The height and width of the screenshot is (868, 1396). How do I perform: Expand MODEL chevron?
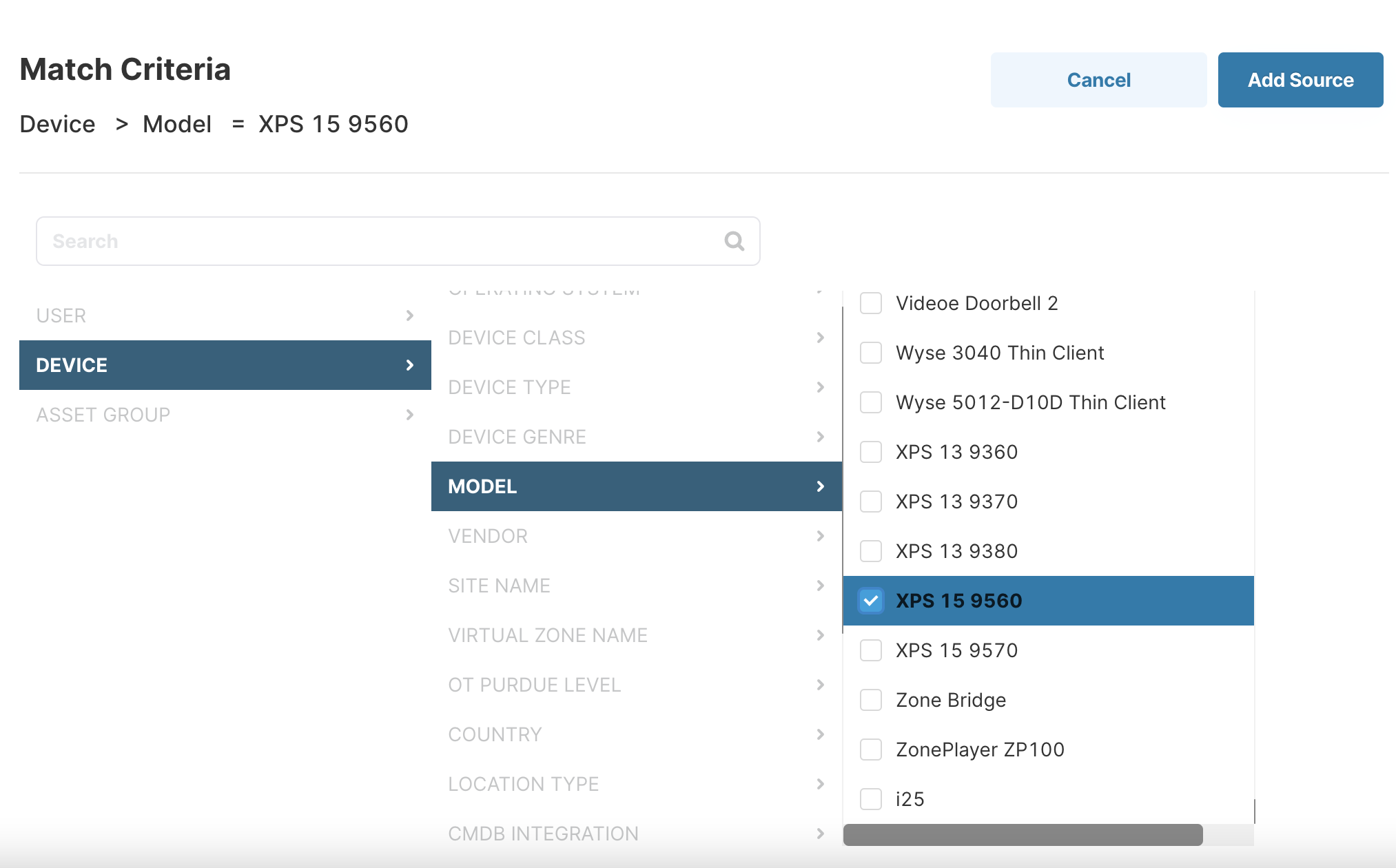tap(820, 486)
